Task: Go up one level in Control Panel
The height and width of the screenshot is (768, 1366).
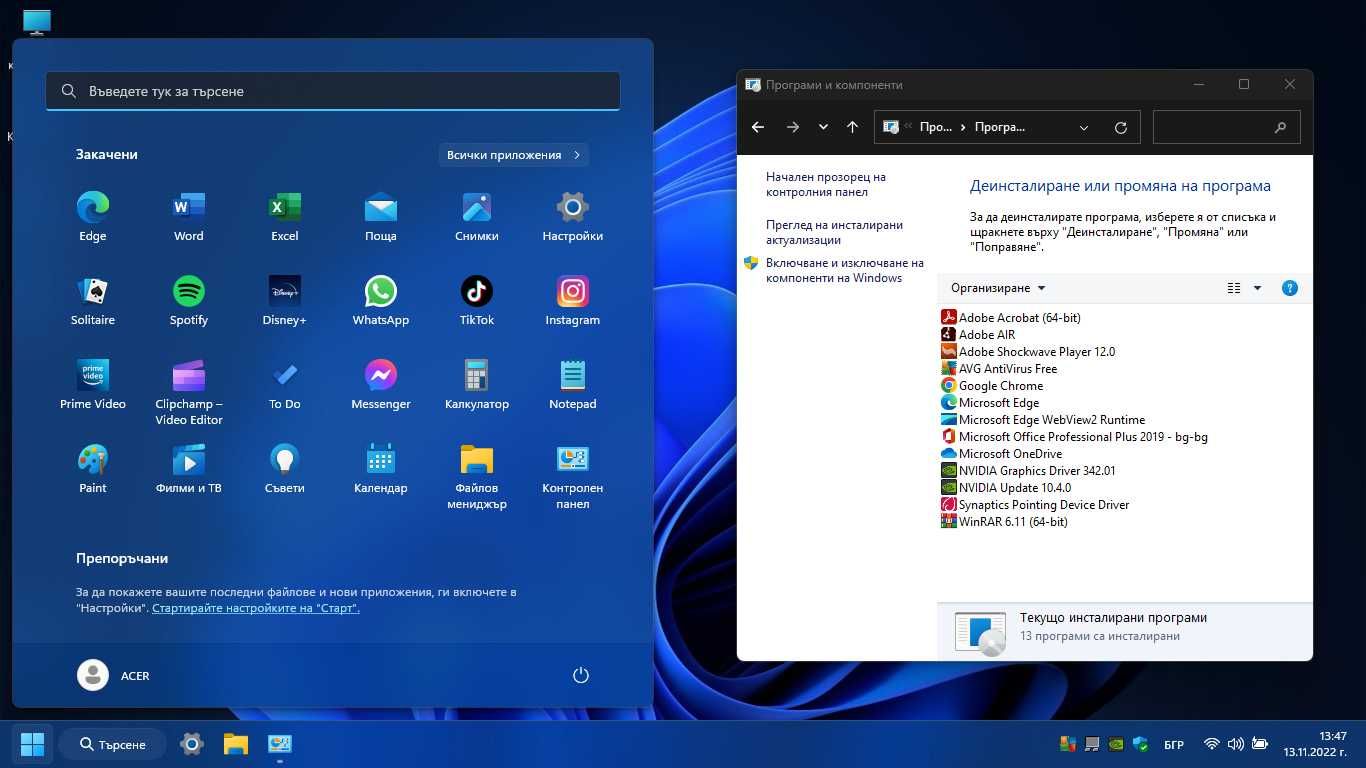Action: (852, 127)
